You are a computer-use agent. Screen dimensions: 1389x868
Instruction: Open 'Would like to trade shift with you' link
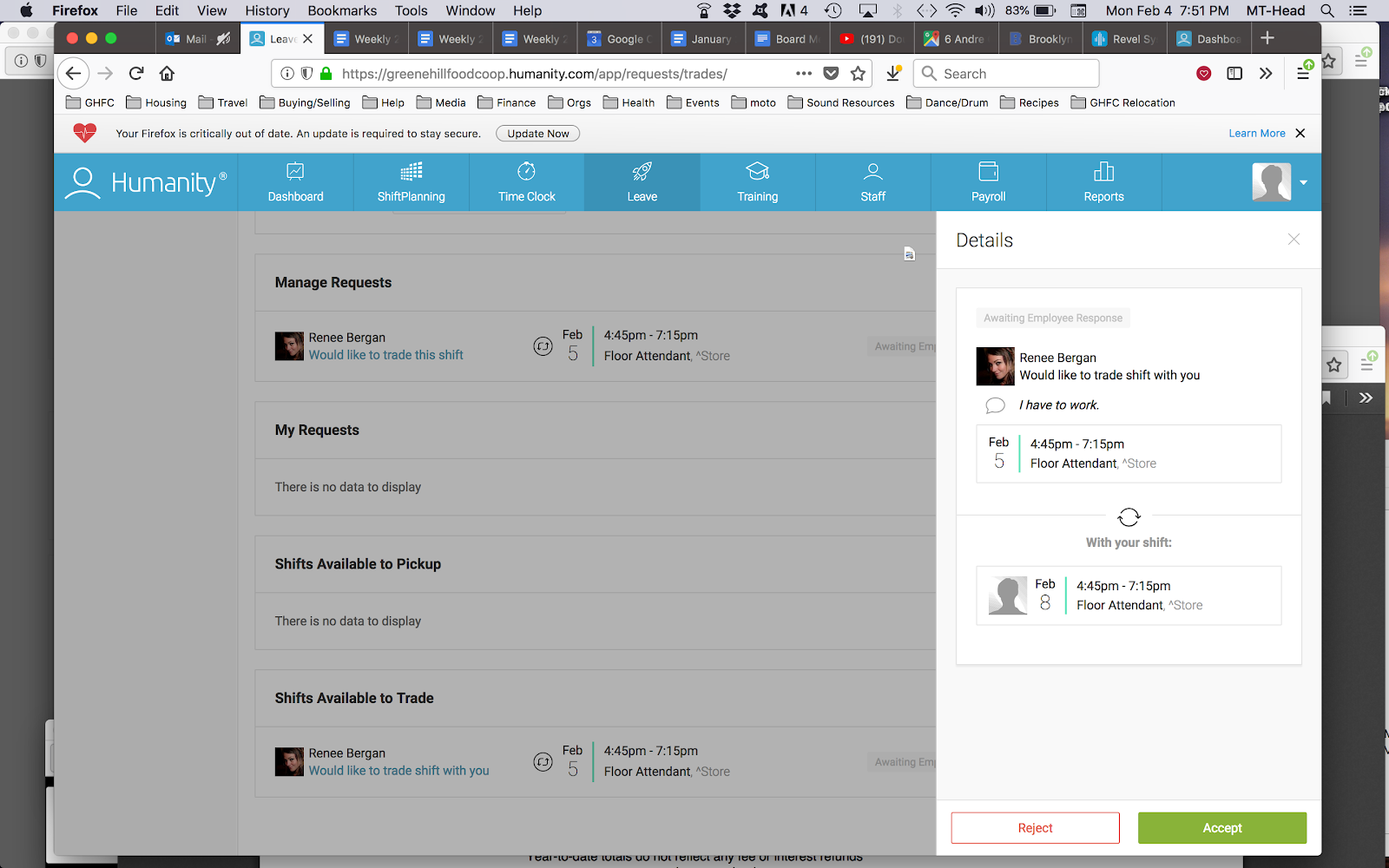pos(398,771)
